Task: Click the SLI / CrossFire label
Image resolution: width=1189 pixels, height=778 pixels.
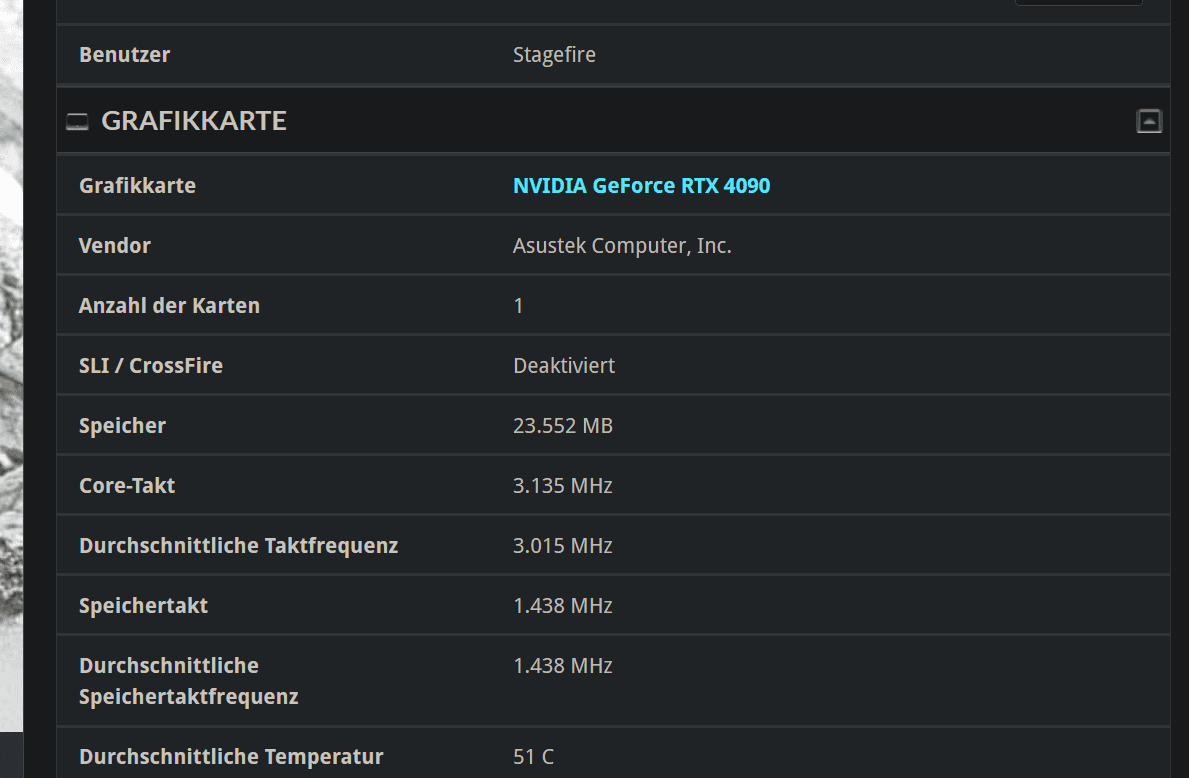Action: click(151, 365)
